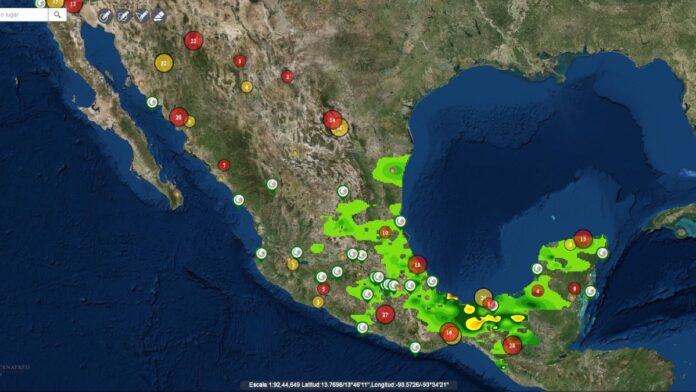Click the red cluster marker labeled 7

(x=224, y=166)
